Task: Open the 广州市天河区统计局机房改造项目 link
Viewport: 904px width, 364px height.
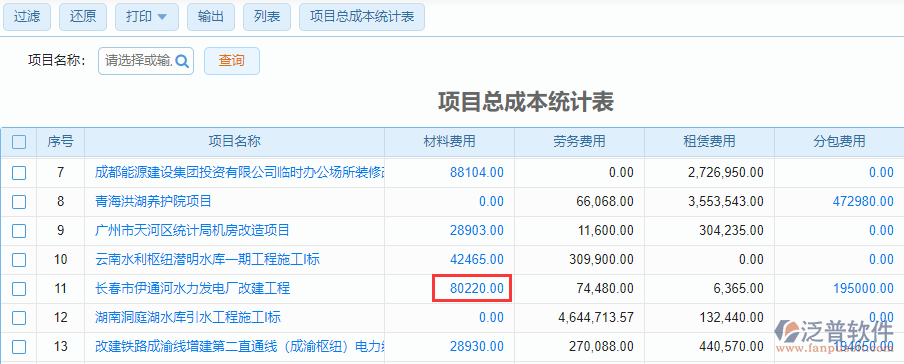Action: pyautogui.click(x=193, y=231)
